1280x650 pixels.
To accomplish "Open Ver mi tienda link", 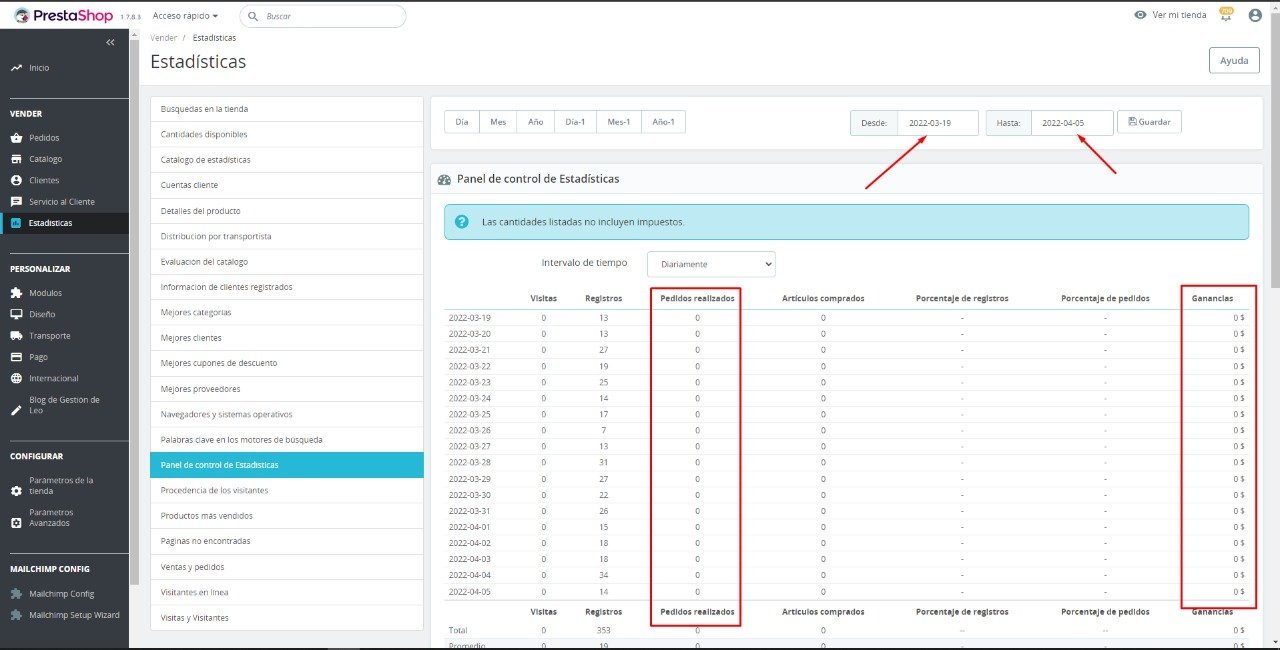I will click(x=1179, y=15).
